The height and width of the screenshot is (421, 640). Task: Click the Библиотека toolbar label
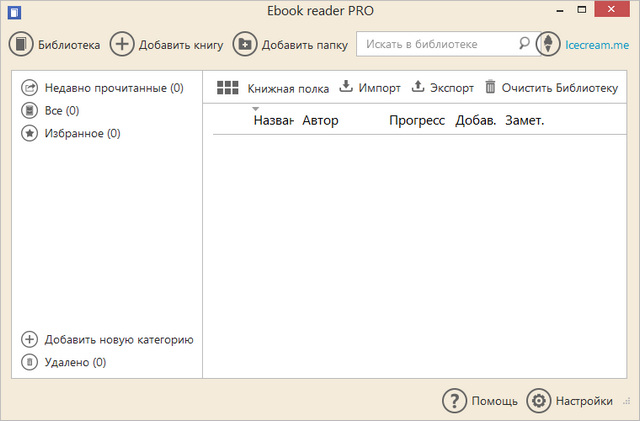[x=69, y=45]
